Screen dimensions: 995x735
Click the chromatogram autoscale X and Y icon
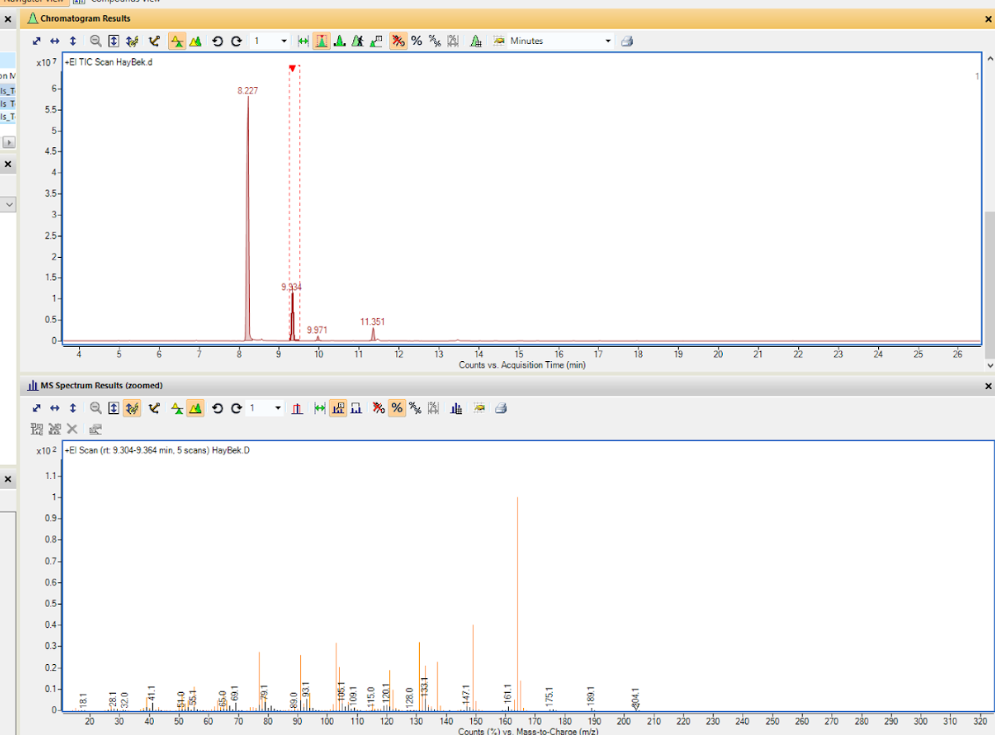(37, 41)
